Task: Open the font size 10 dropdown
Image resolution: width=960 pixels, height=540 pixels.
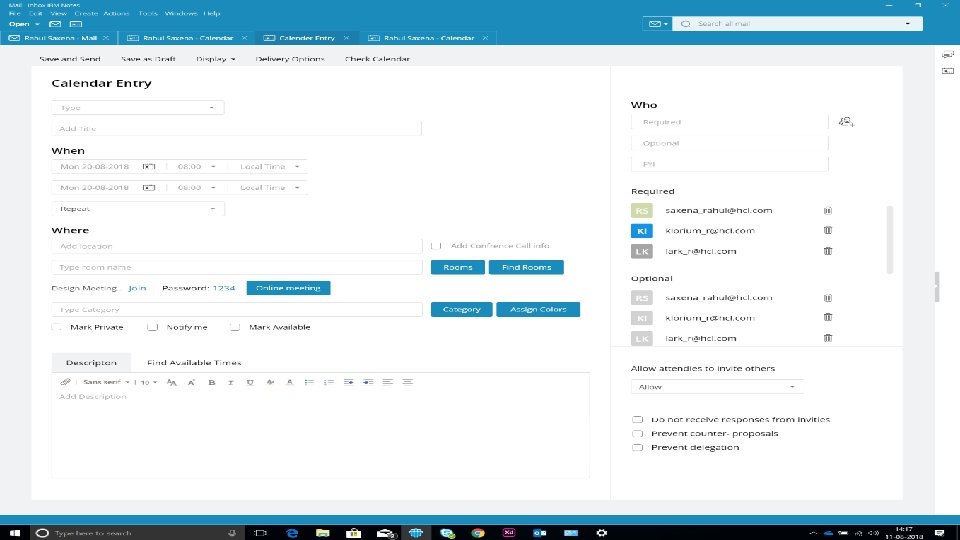Action: [x=147, y=382]
